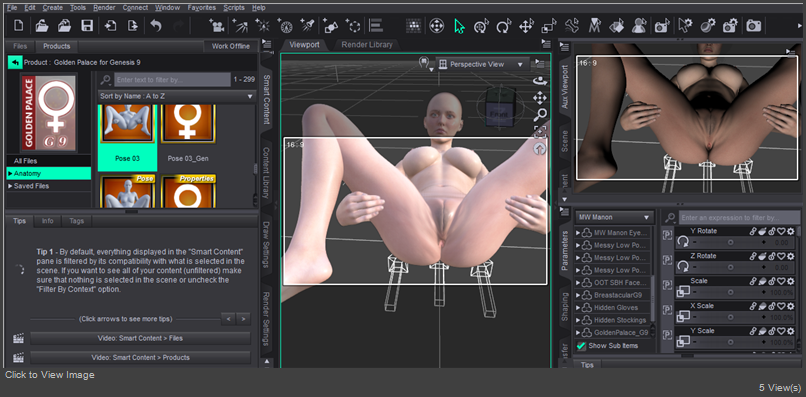Screen dimensions: 806x397
Task: Click the Scale slider handle
Action: click(730, 292)
